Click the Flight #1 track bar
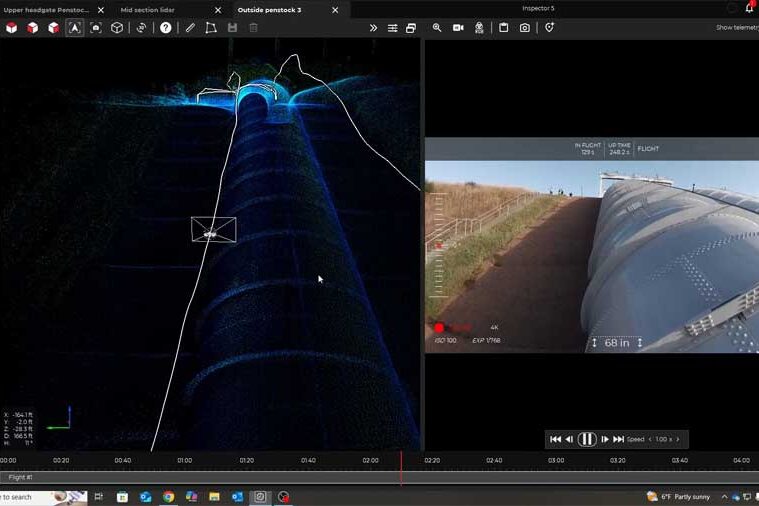 tap(380, 477)
